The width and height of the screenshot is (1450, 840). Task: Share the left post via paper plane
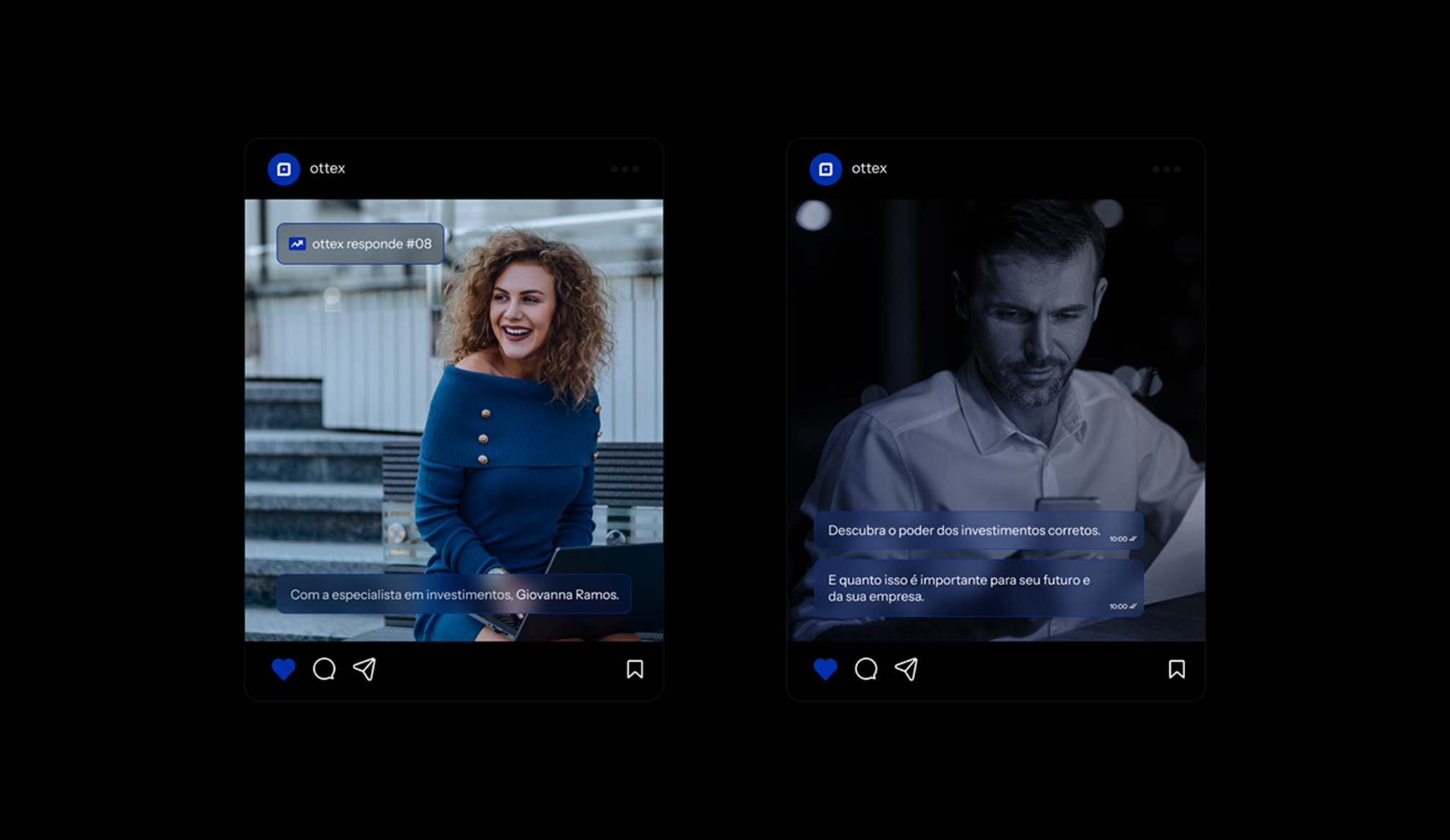(x=364, y=669)
